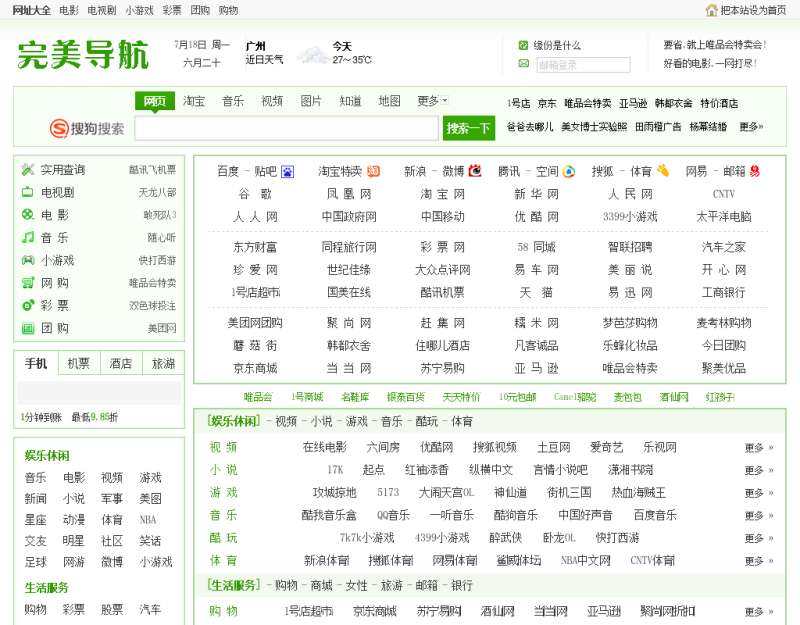This screenshot has width=800, height=625.
Task: Open the 工商银行 link
Action: tap(723, 292)
